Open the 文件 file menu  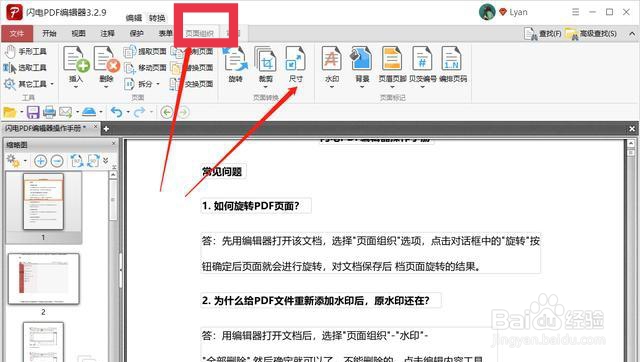[x=17, y=33]
